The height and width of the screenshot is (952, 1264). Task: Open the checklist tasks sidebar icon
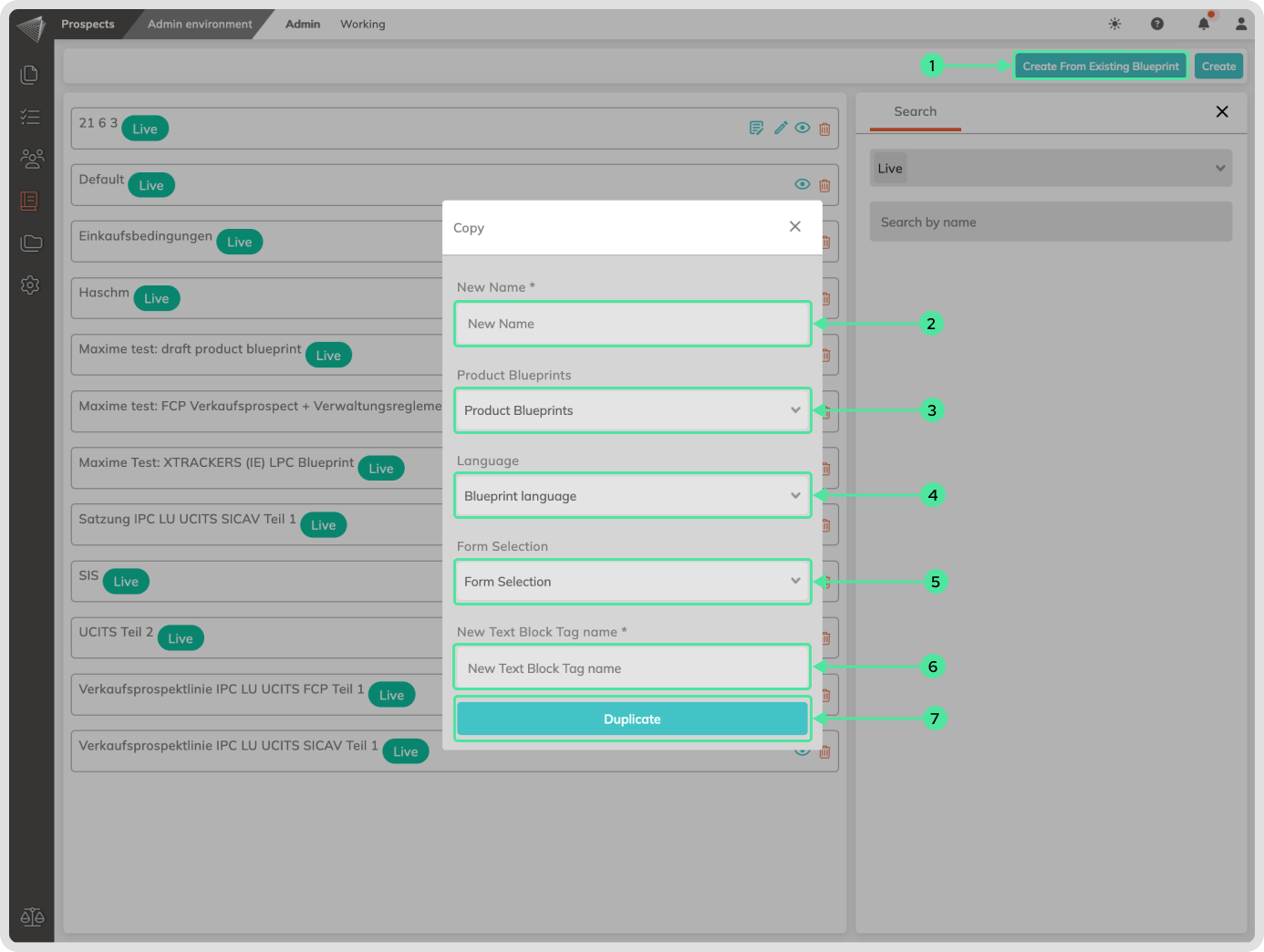pyautogui.click(x=30, y=117)
